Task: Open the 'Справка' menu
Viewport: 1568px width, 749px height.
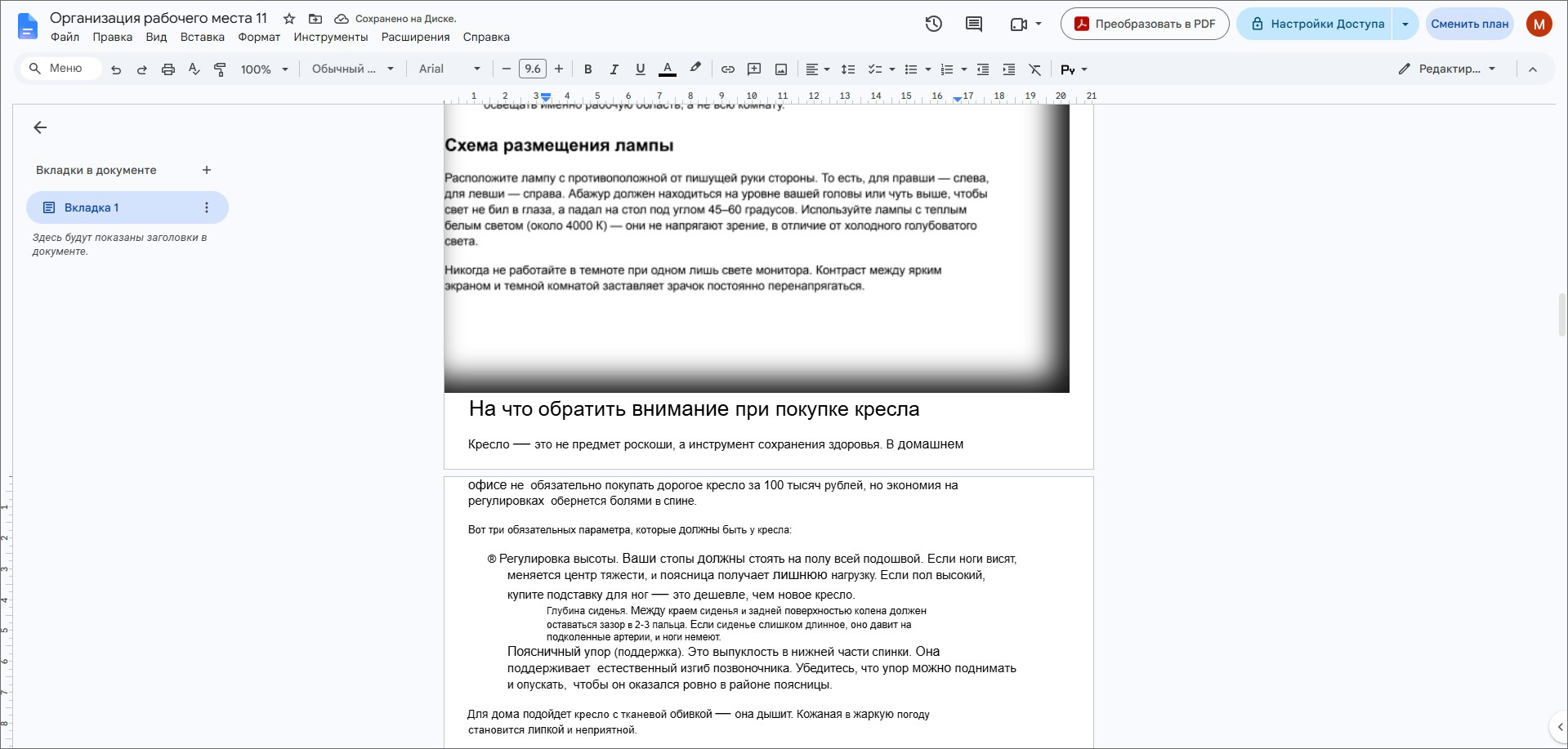Action: click(486, 37)
